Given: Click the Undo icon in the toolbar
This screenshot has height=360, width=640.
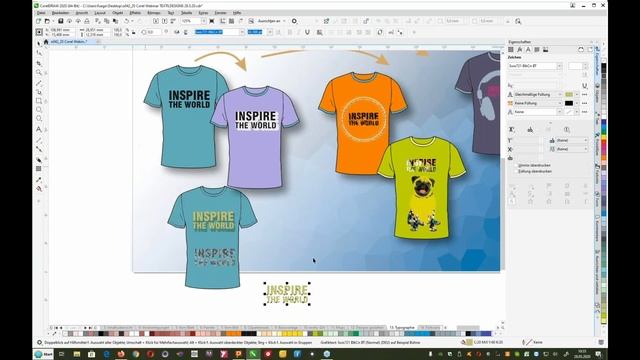Looking at the screenshot, I should (127, 21).
